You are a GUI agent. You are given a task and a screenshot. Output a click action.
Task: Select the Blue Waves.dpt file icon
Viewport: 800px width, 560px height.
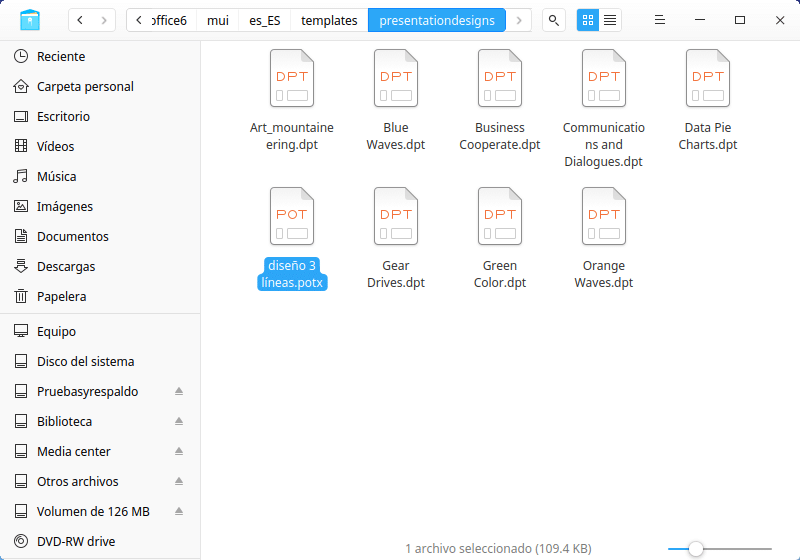pyautogui.click(x=396, y=78)
